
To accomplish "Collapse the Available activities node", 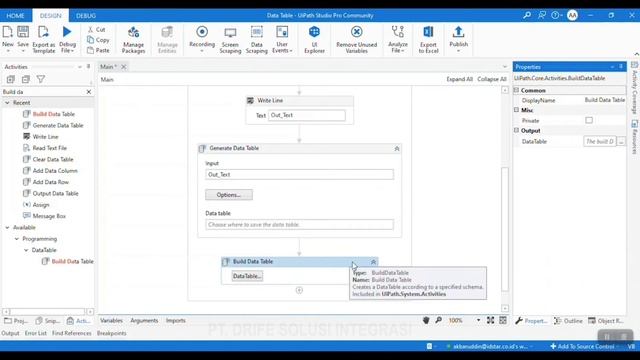I will pos(7,227).
